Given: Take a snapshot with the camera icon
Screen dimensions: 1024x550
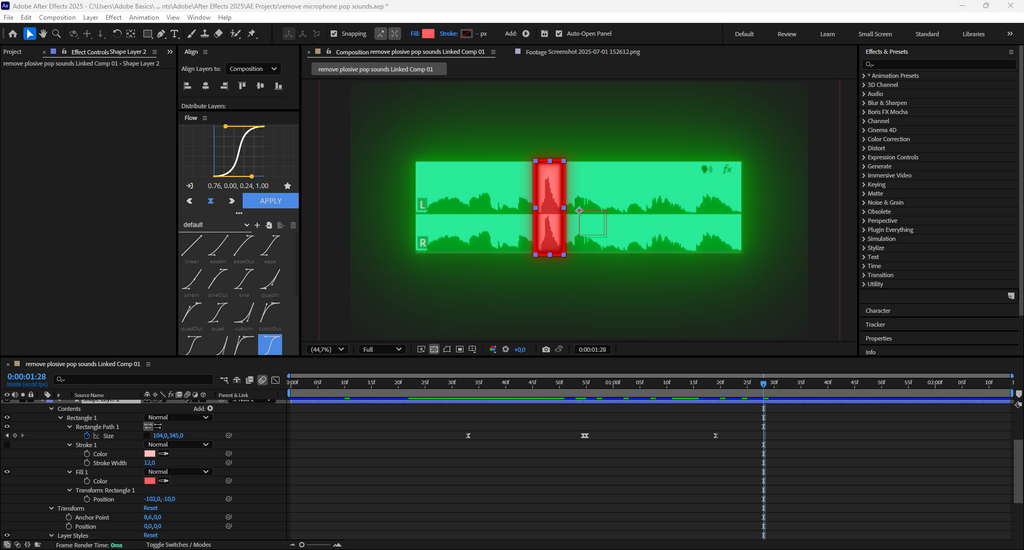Looking at the screenshot, I should tap(545, 349).
